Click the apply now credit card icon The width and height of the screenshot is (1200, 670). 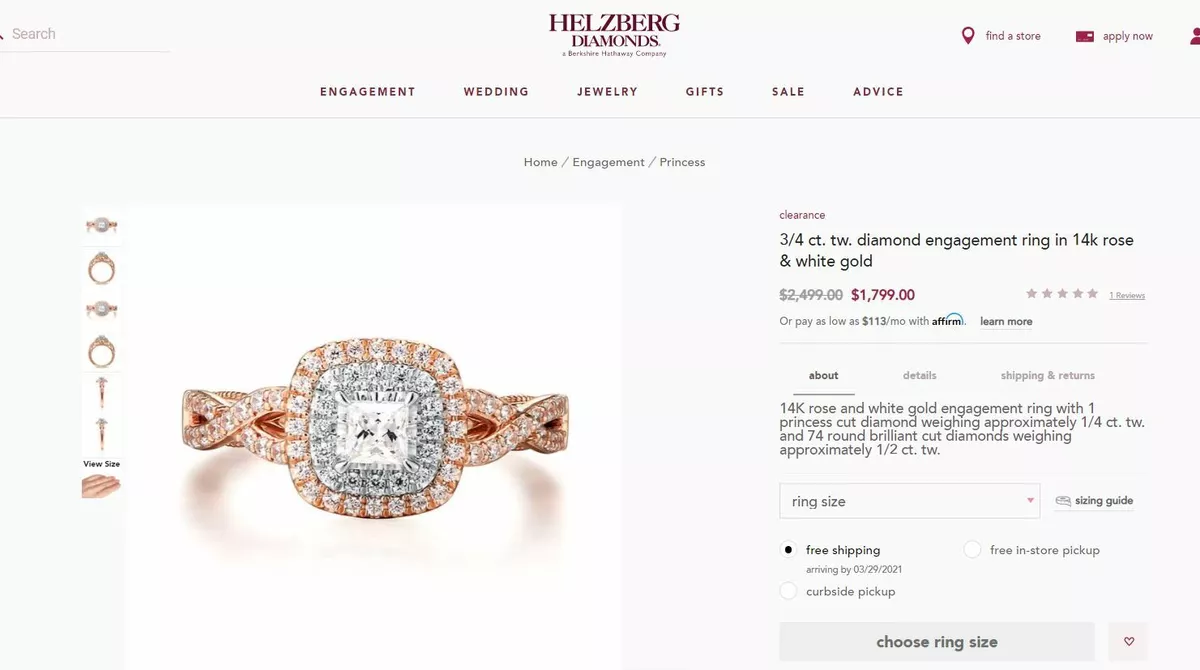click(1085, 36)
